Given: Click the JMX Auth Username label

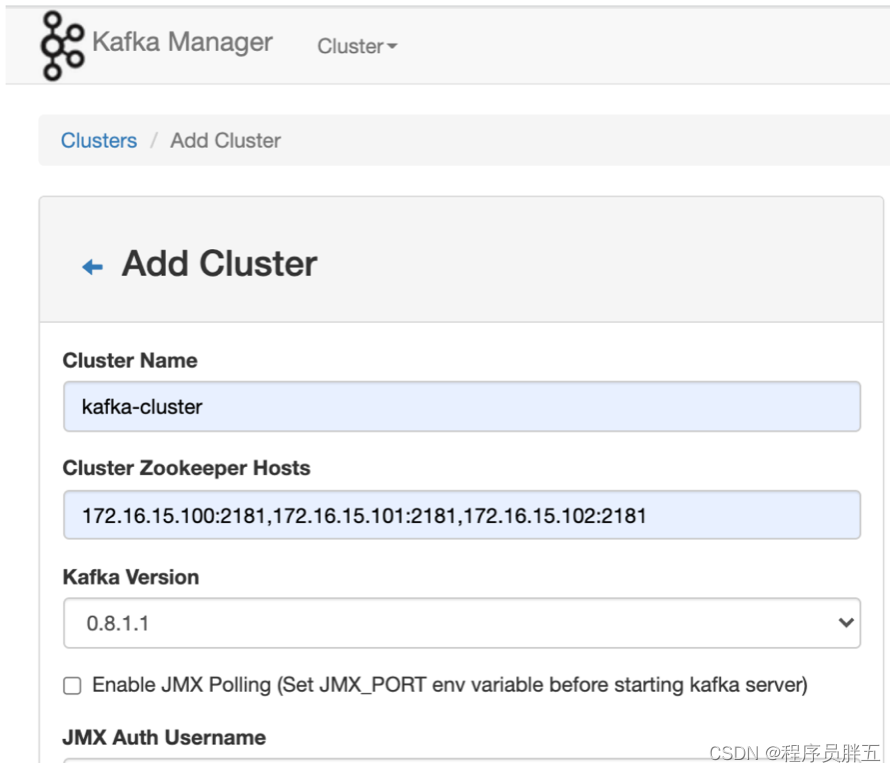Looking at the screenshot, I should (164, 737).
